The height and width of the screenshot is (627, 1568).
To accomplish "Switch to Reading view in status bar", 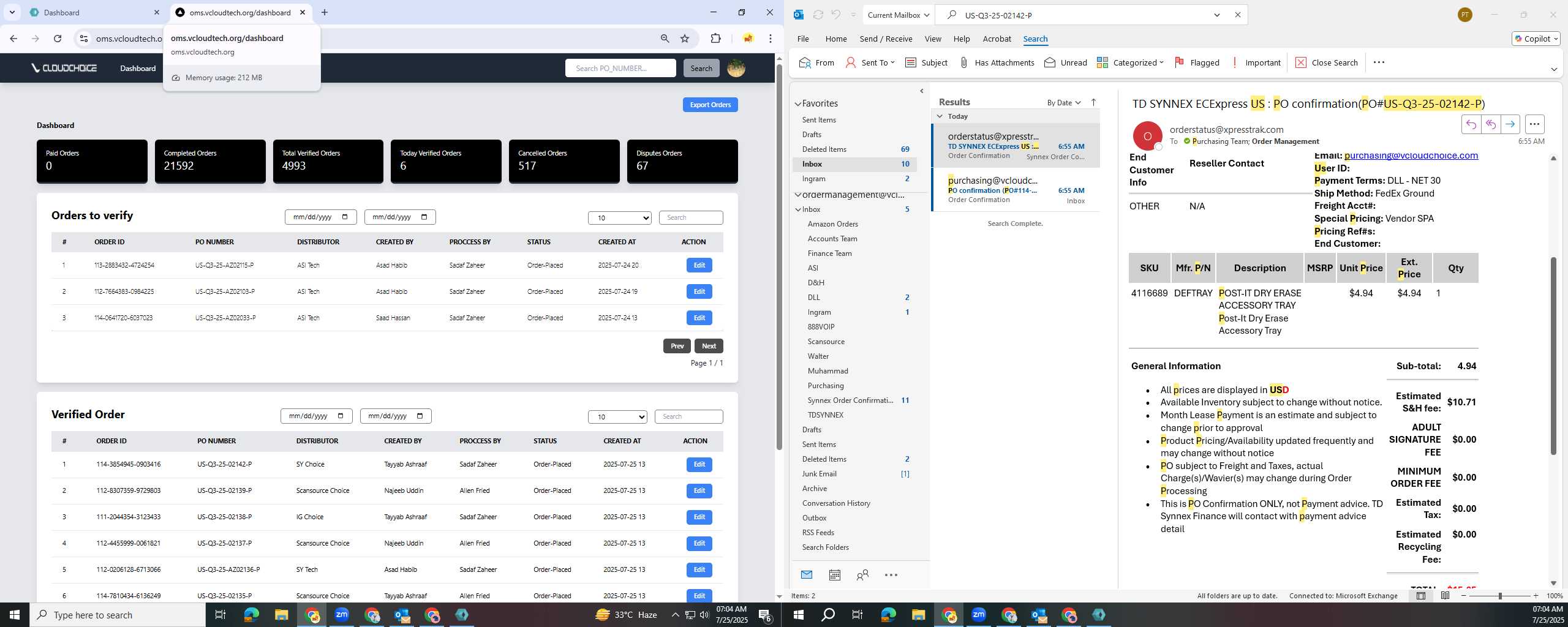I will (x=1445, y=596).
